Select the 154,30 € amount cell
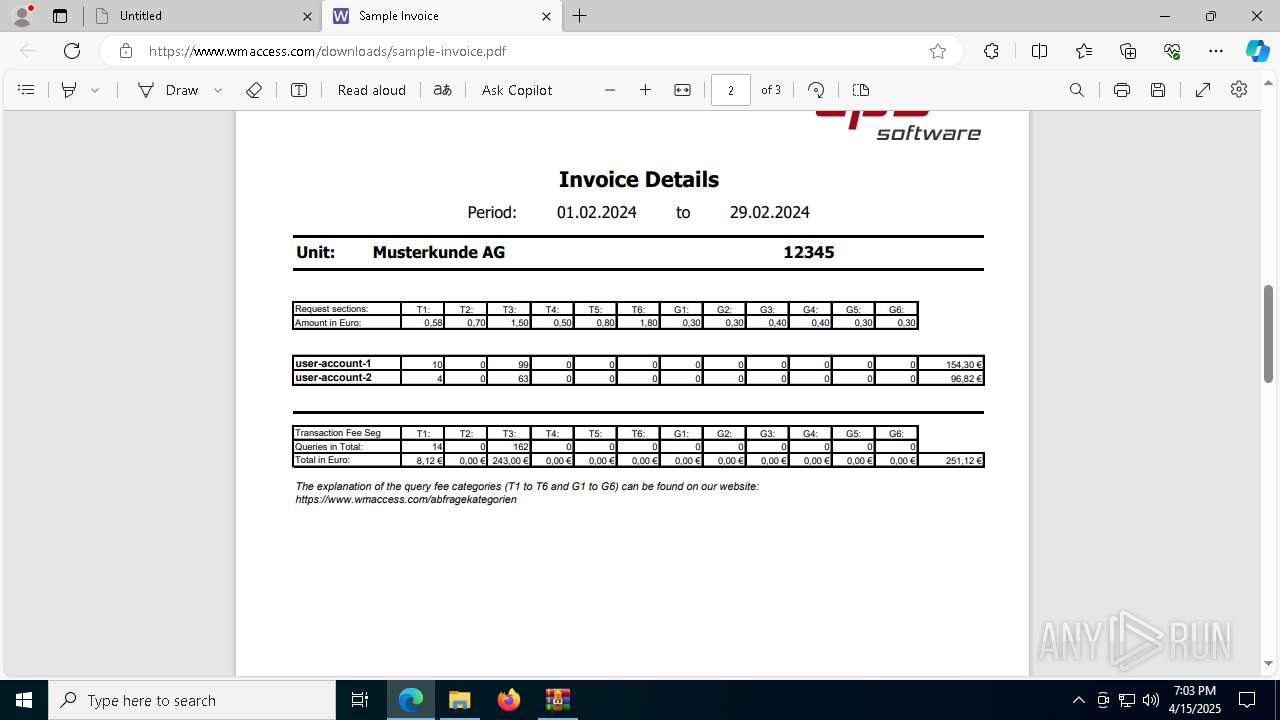The width and height of the screenshot is (1280, 720). tap(951, 364)
